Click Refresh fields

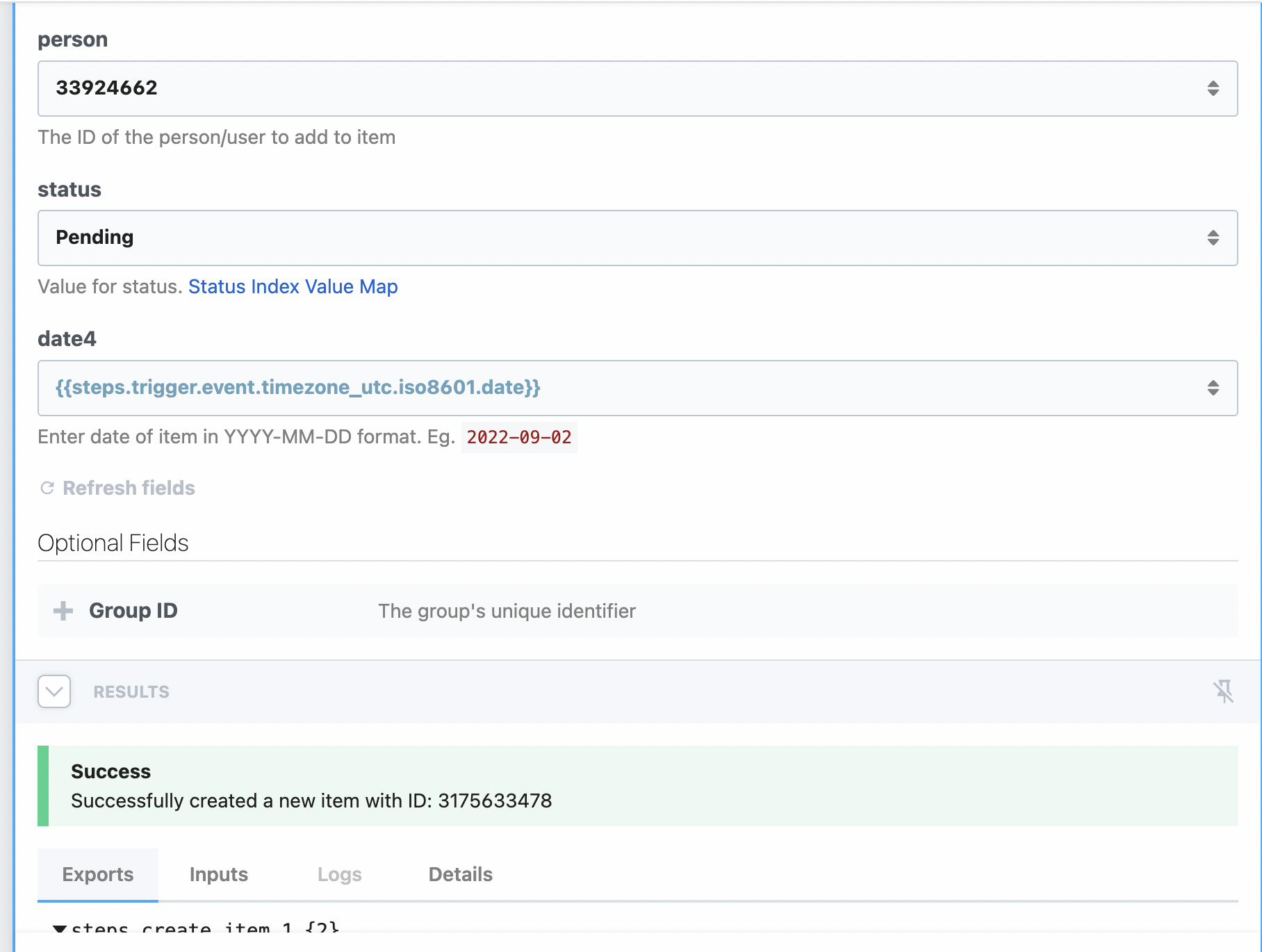pos(128,488)
